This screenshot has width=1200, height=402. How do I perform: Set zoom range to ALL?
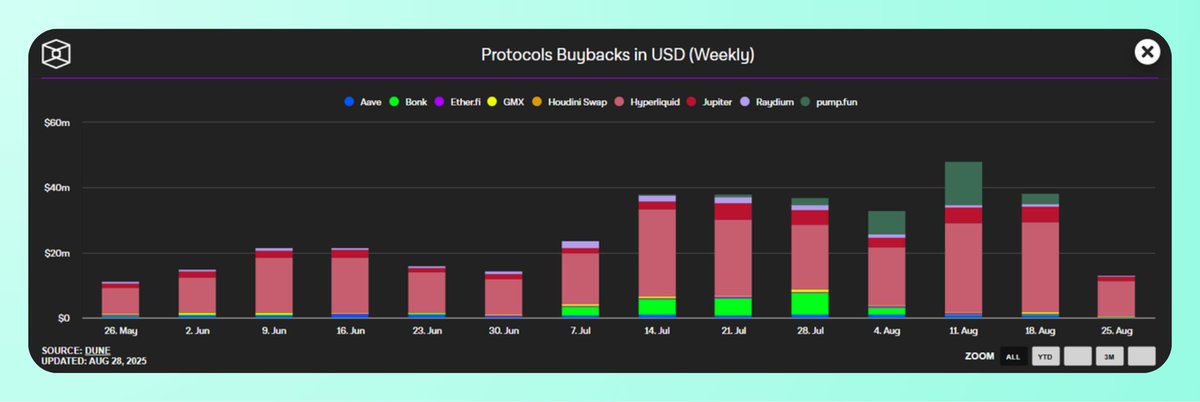pyautogui.click(x=1013, y=356)
